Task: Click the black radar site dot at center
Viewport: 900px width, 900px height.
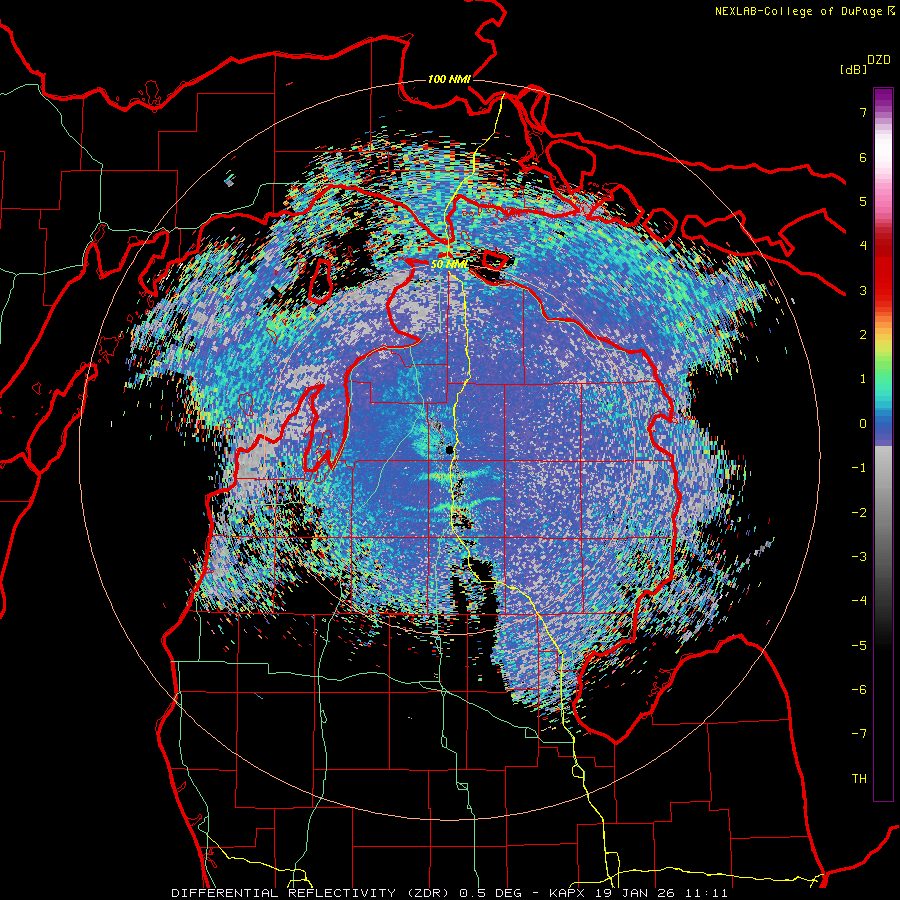Action: point(449,449)
